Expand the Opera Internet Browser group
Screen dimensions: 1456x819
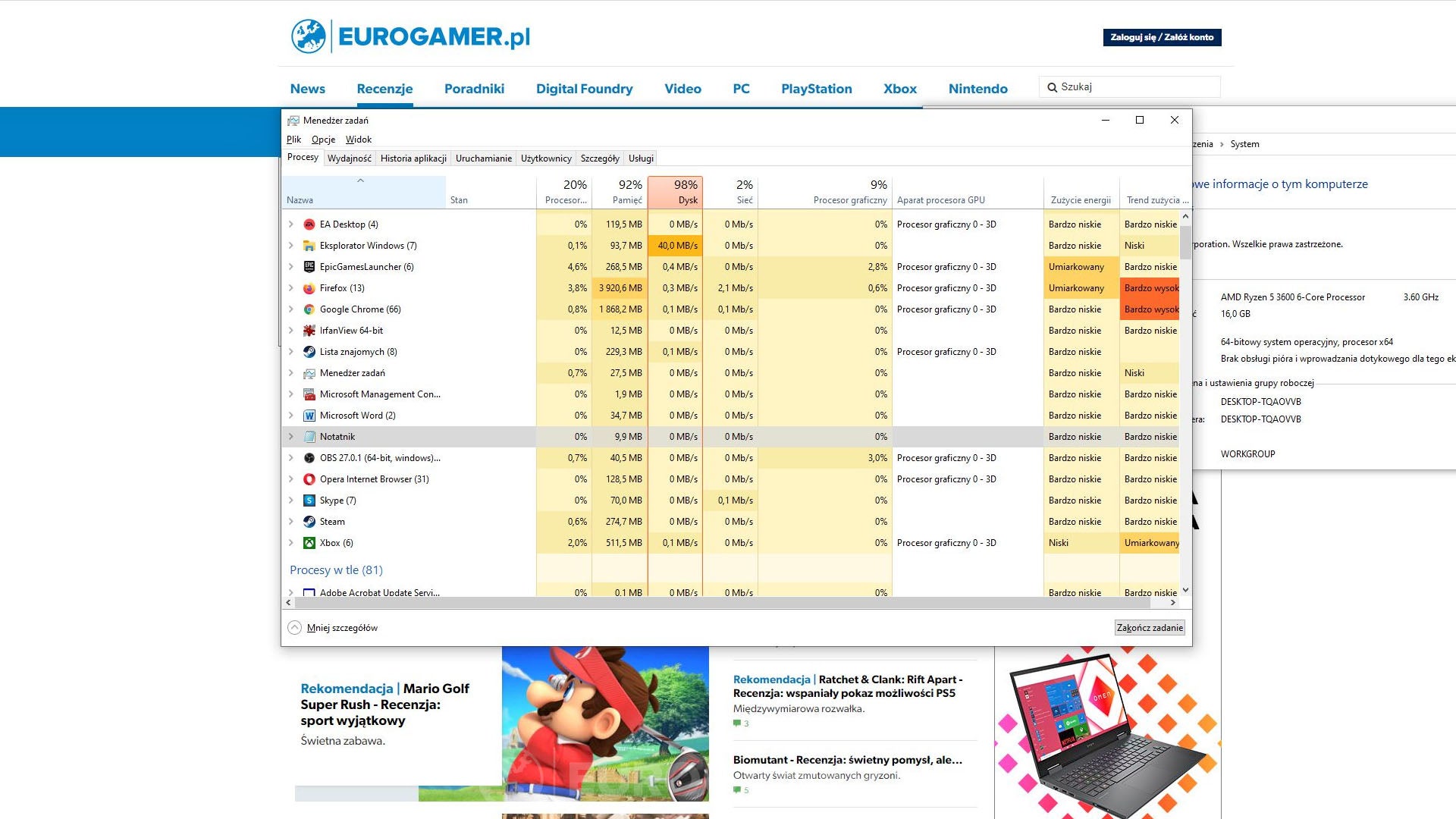coord(291,479)
